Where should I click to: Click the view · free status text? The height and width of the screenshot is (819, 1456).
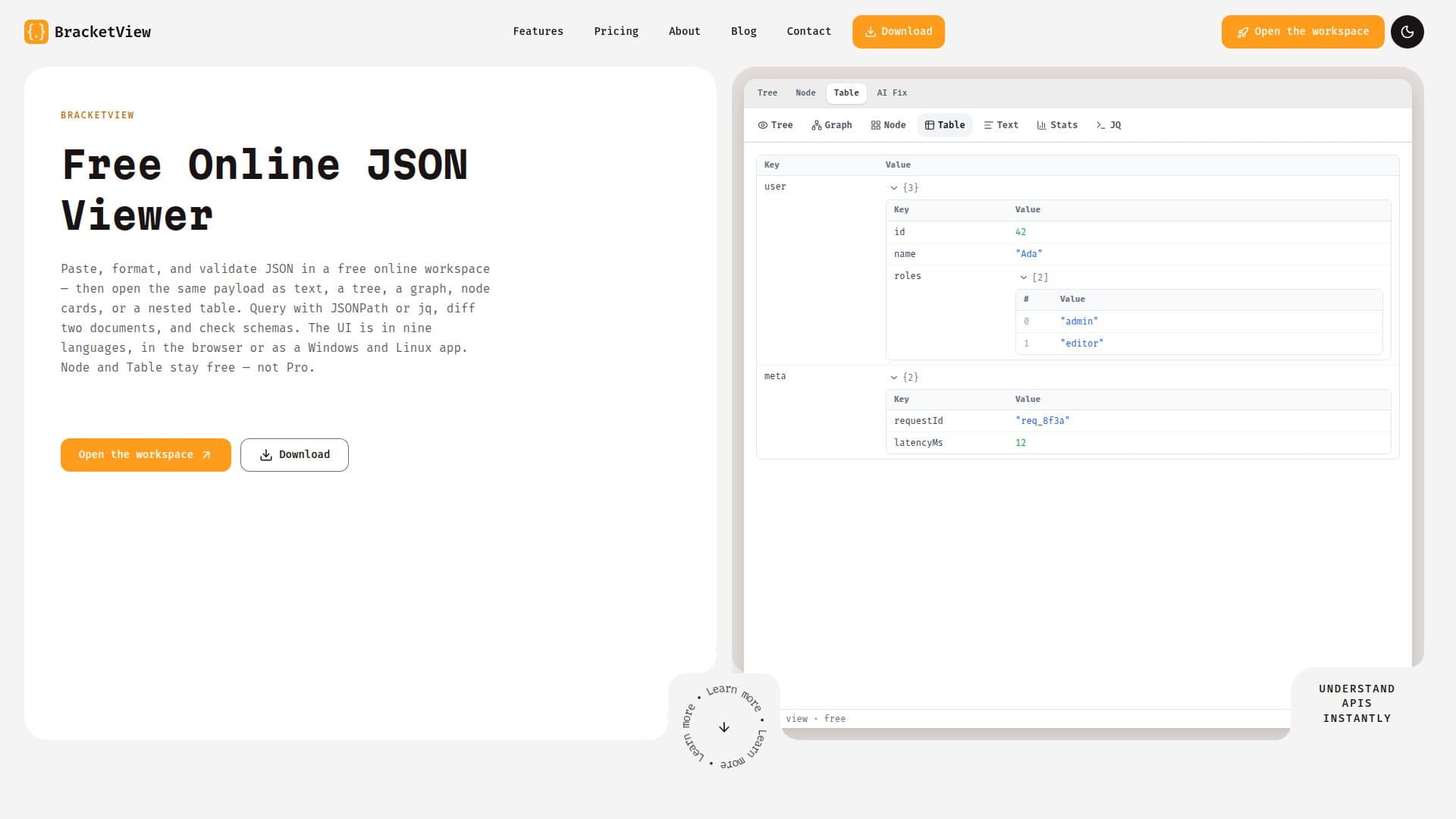[x=815, y=719]
